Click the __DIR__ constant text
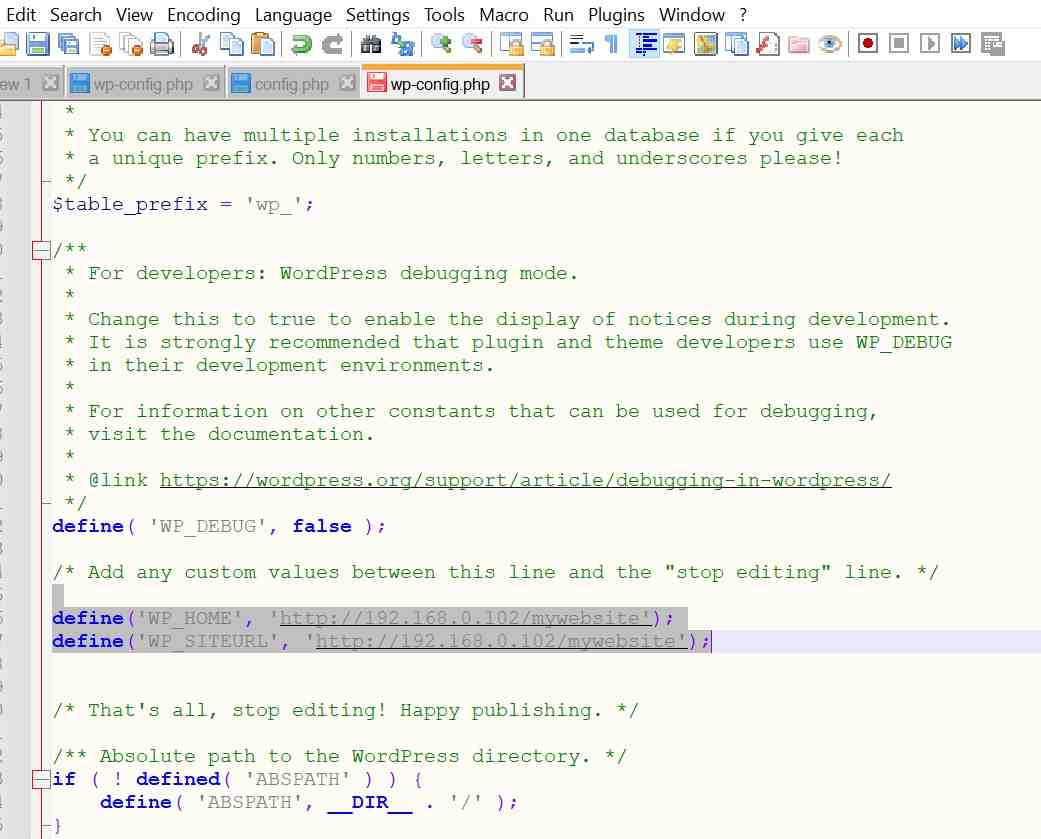 coord(370,802)
